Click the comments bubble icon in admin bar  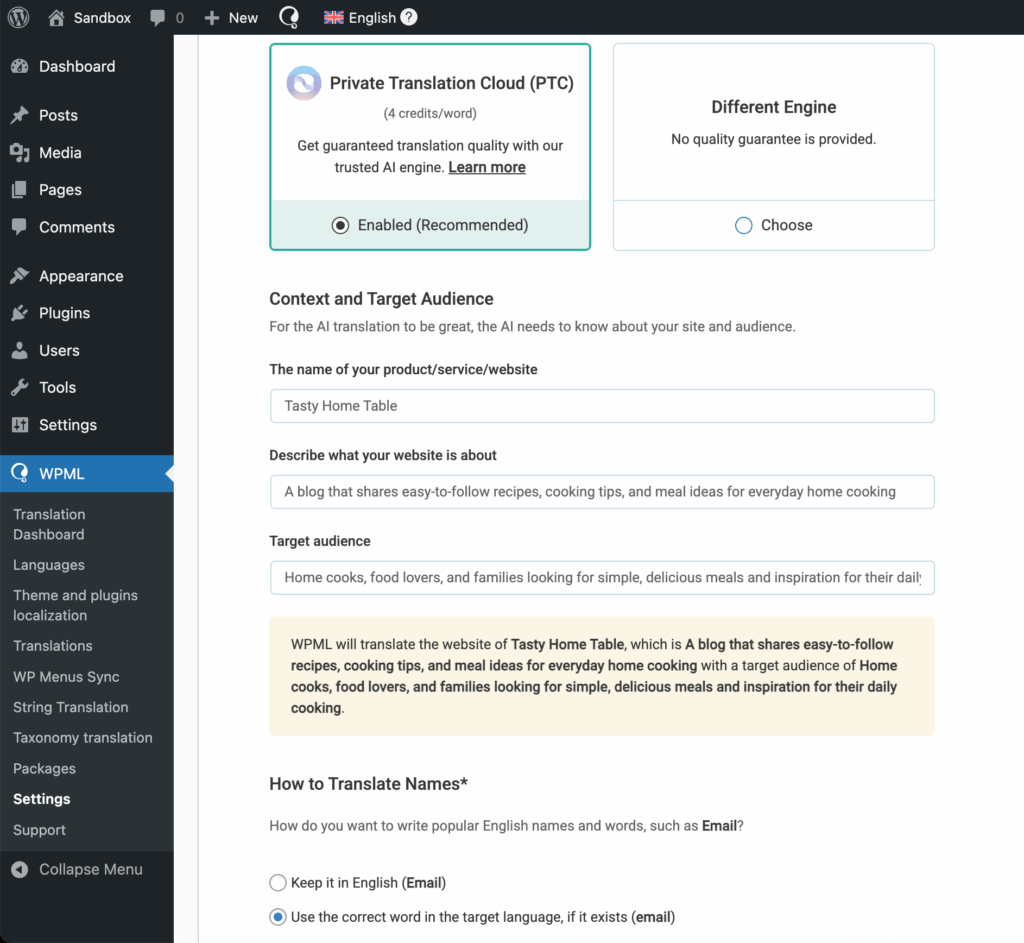(158, 17)
